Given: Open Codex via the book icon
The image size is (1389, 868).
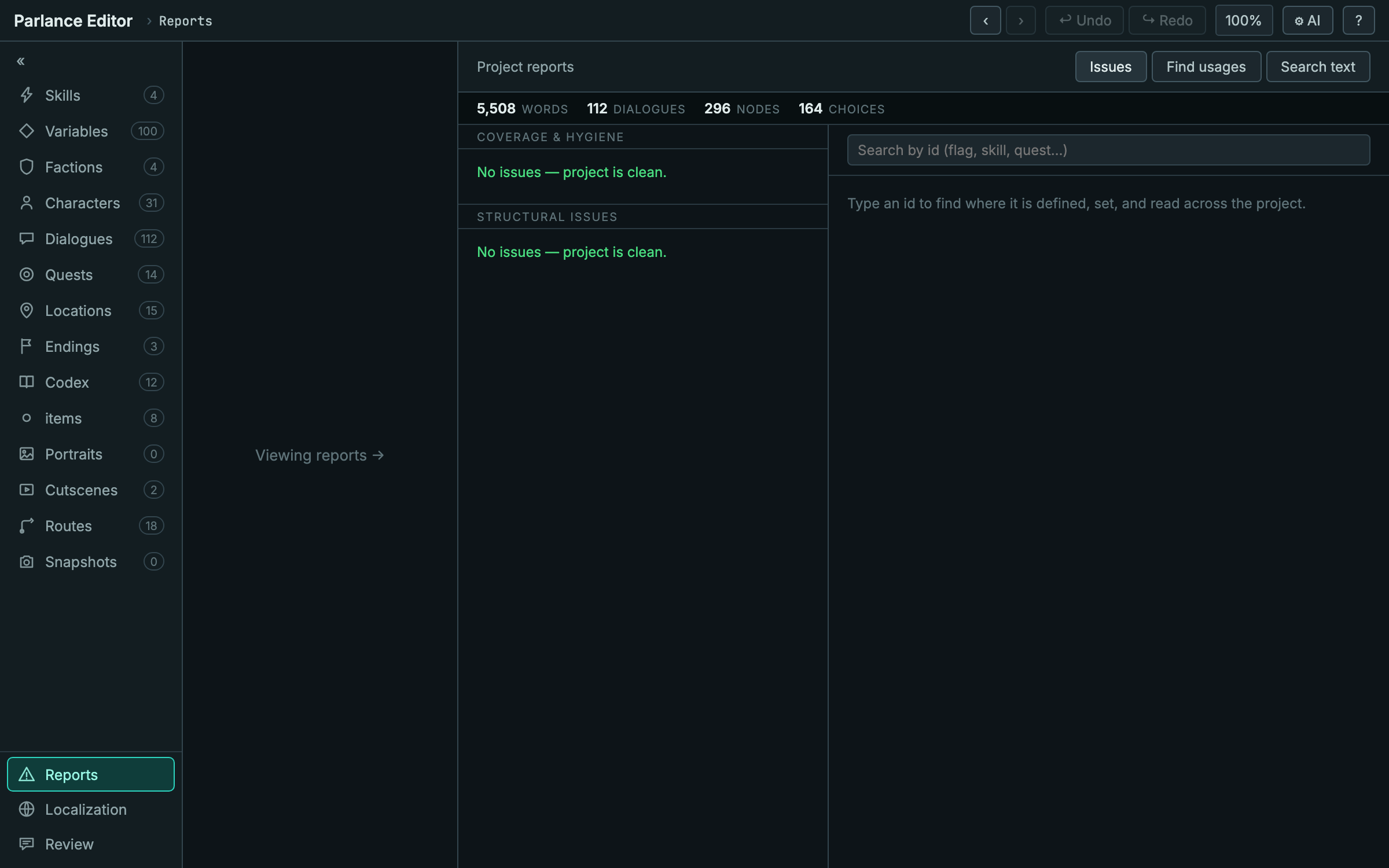Looking at the screenshot, I should coord(27,382).
